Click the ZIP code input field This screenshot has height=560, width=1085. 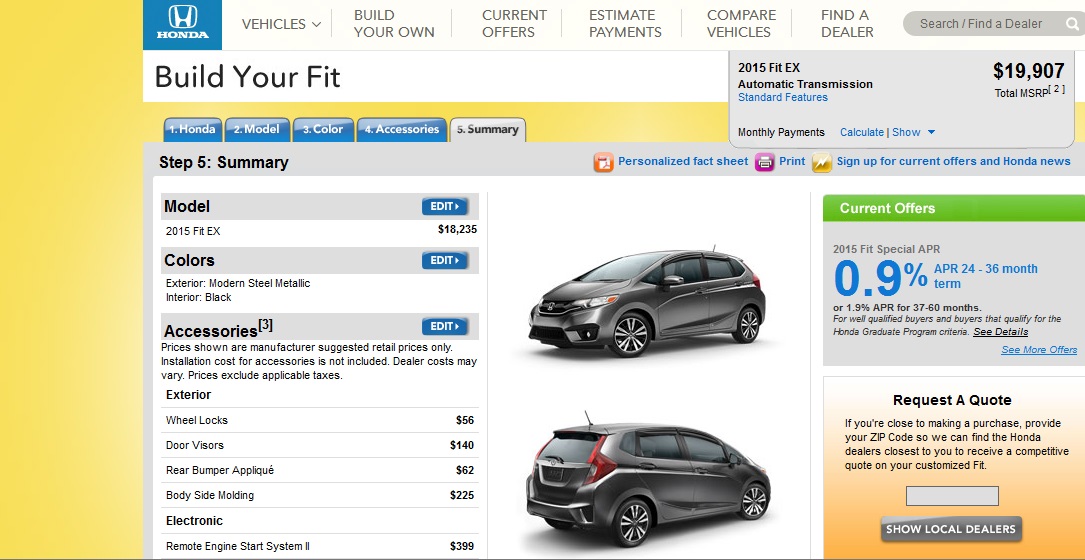coord(952,496)
